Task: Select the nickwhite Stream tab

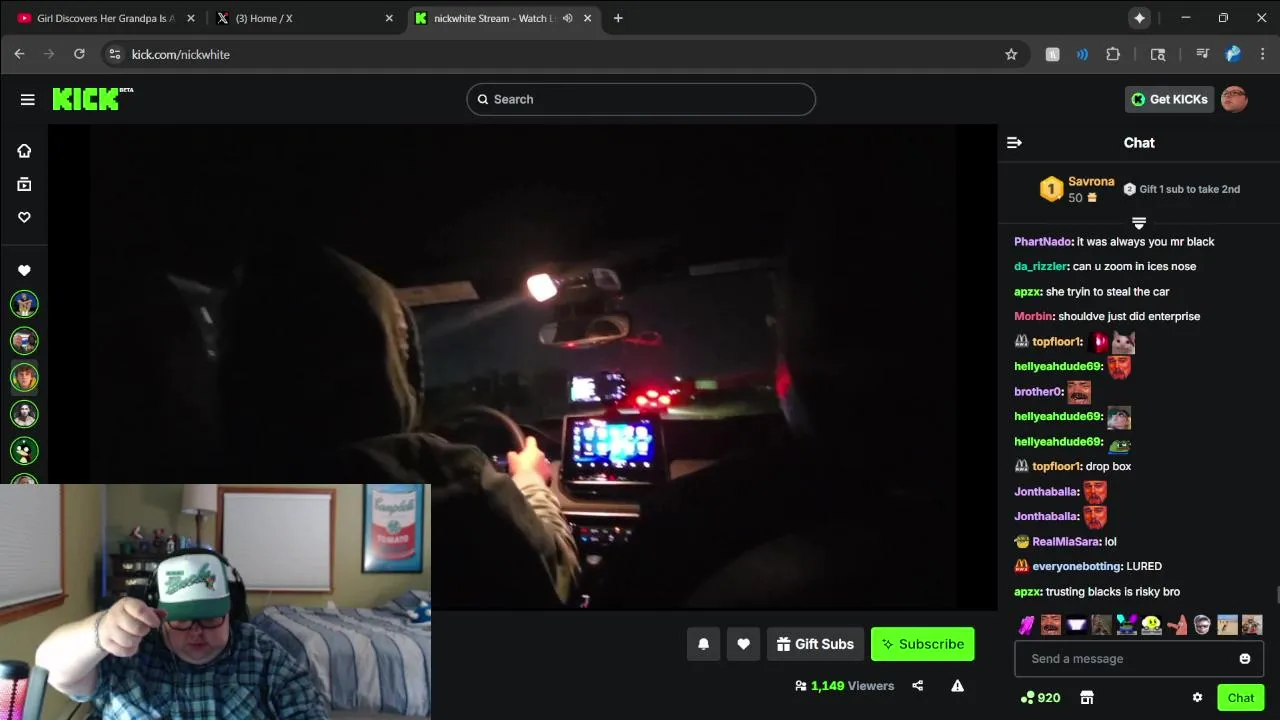Action: [504, 18]
